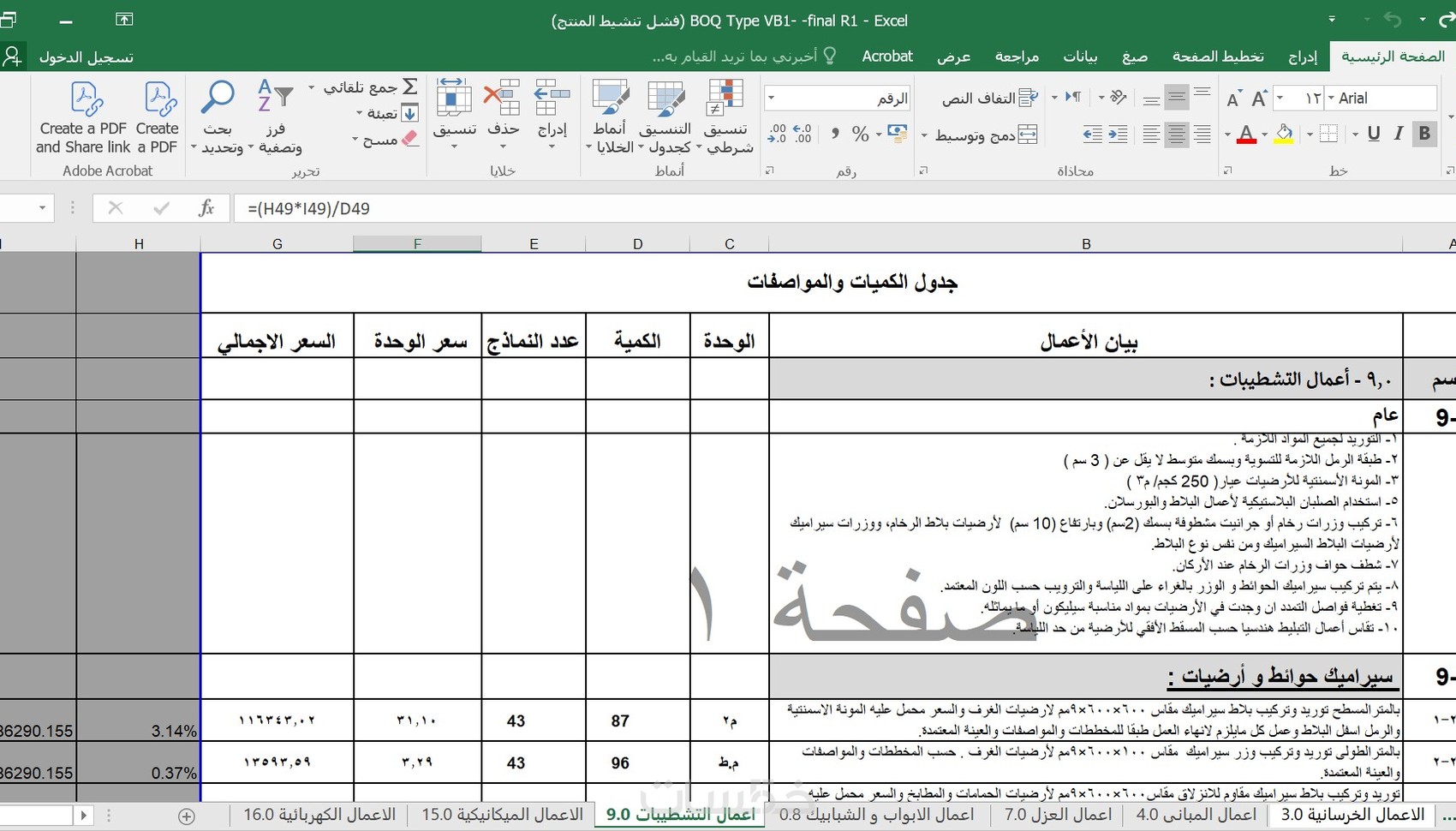Click merge and center (دمج وتوسيط)
The width and height of the screenshot is (1456, 831).
click(x=986, y=135)
